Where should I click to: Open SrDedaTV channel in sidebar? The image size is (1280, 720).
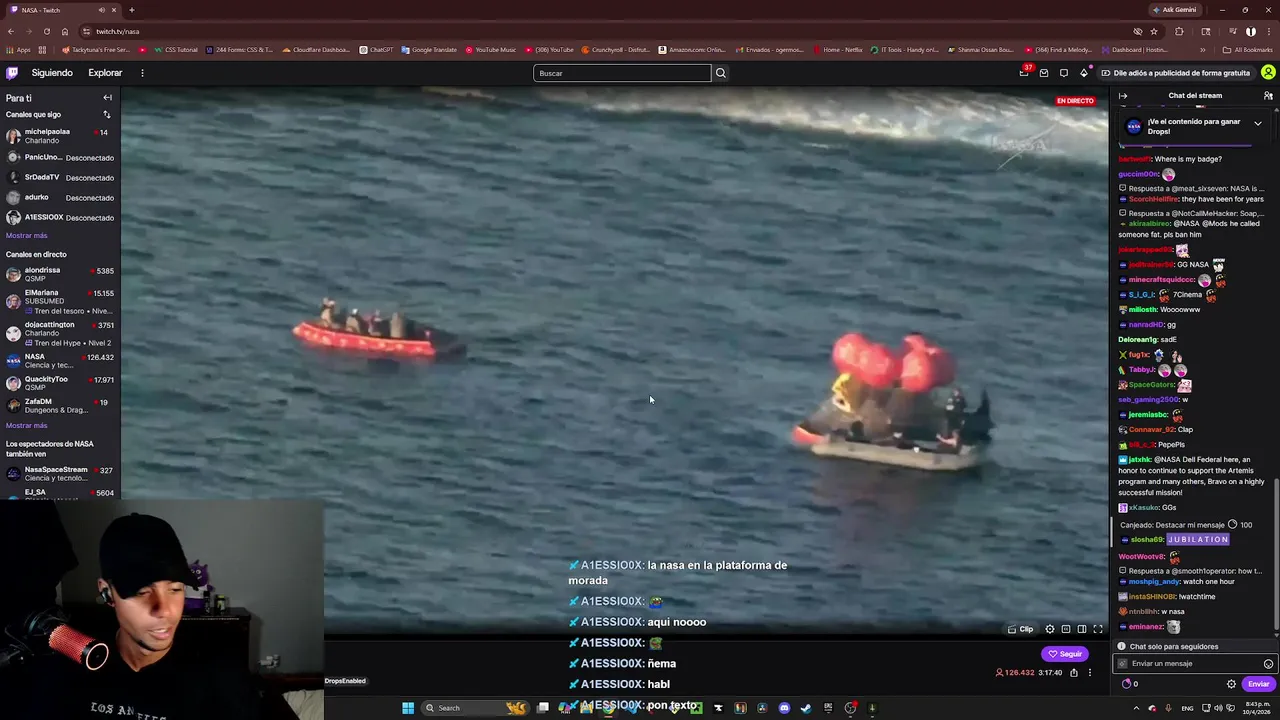click(60, 177)
